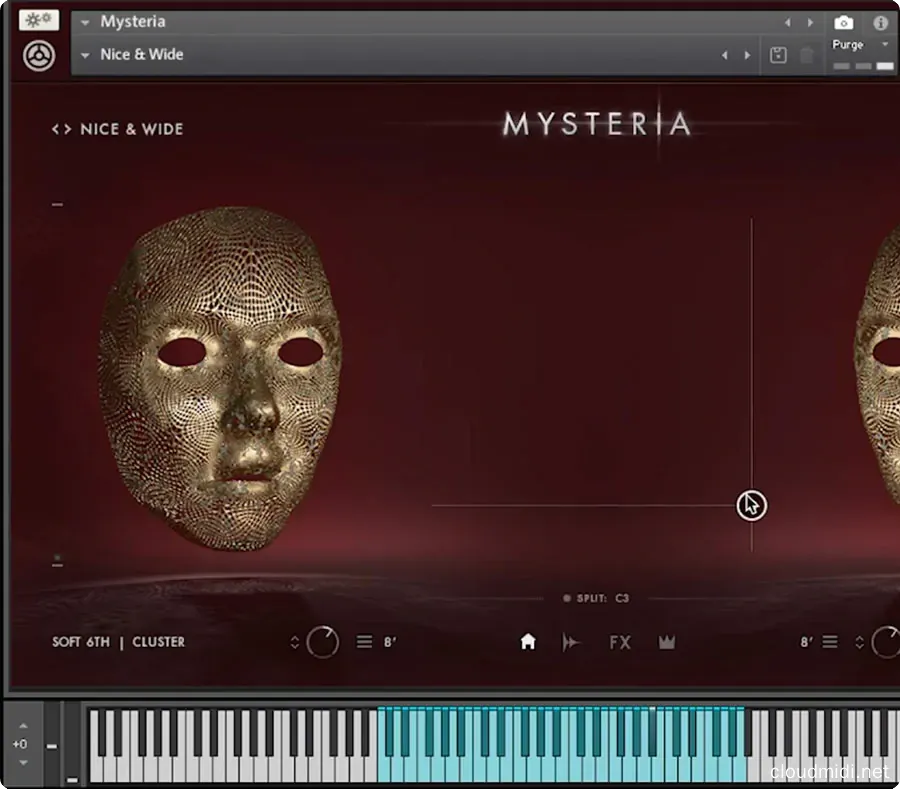Select the playhead icon beside the Home button

(572, 642)
